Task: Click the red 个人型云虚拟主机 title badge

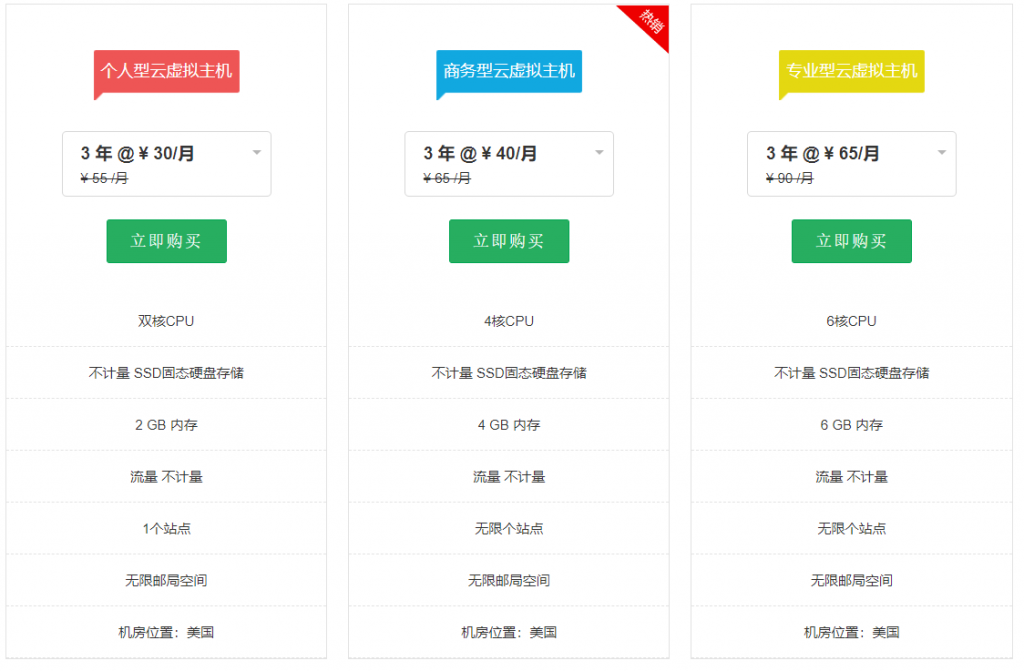Action: pos(166,72)
